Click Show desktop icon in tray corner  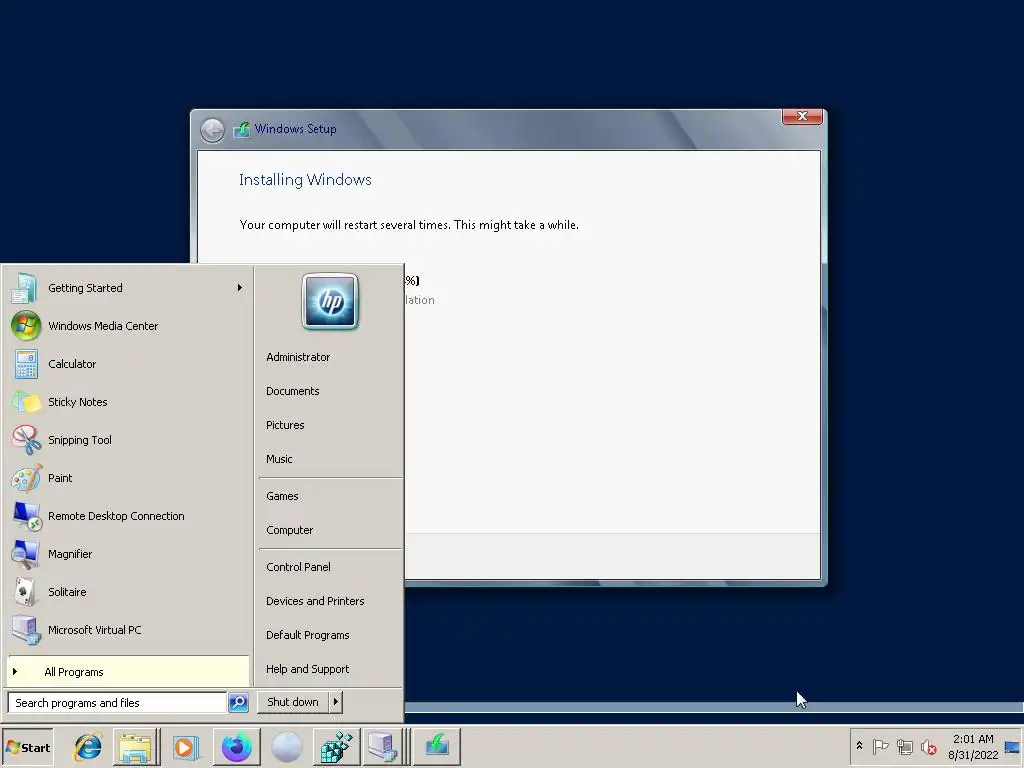pyautogui.click(x=1013, y=747)
